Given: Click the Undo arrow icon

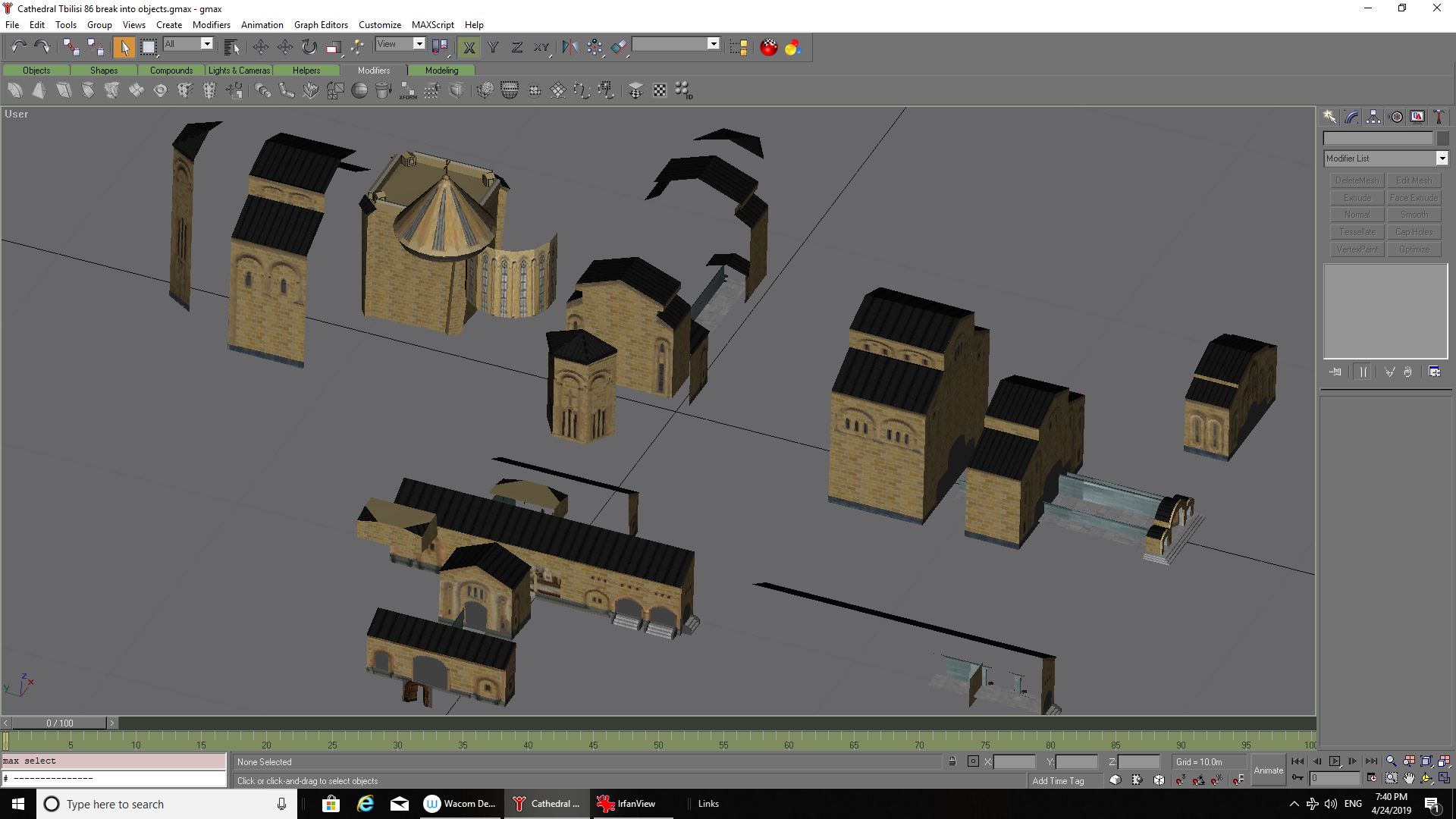Looking at the screenshot, I should 18,47.
